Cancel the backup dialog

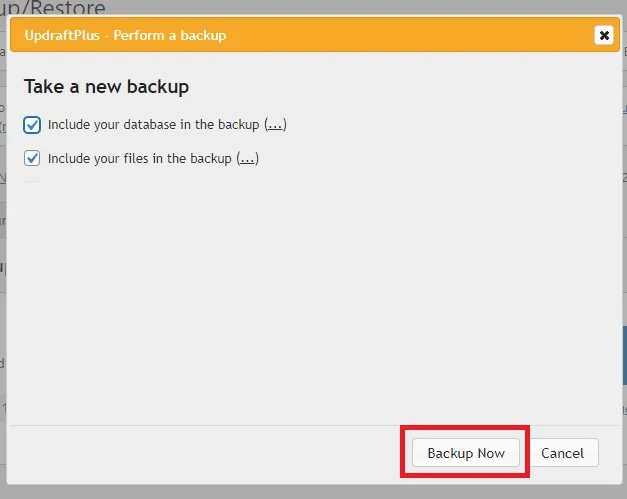click(563, 453)
